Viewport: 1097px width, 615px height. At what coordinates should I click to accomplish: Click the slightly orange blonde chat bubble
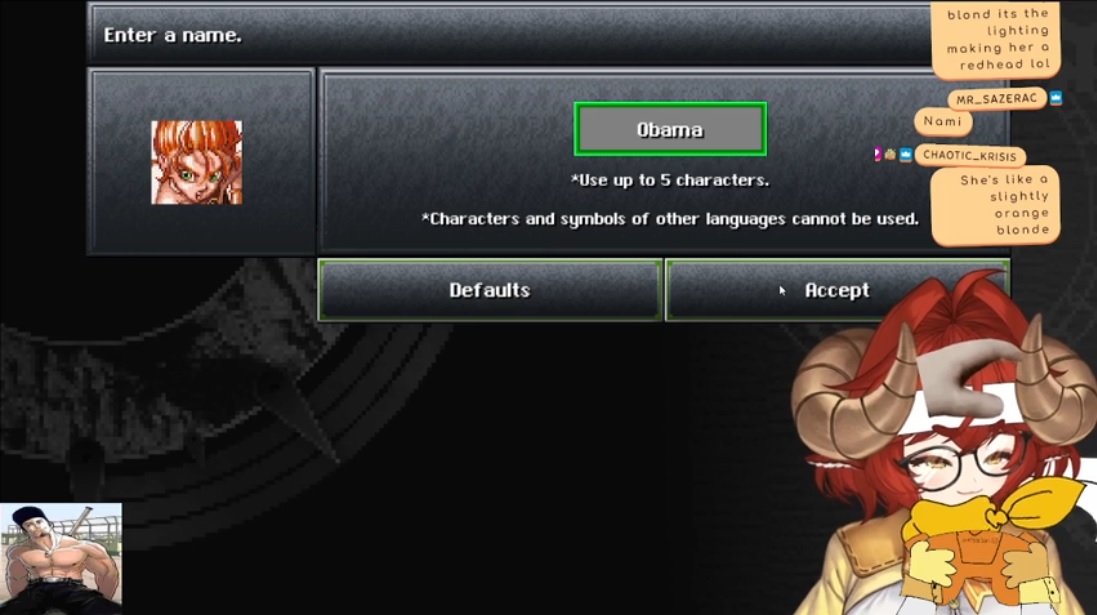pos(996,205)
